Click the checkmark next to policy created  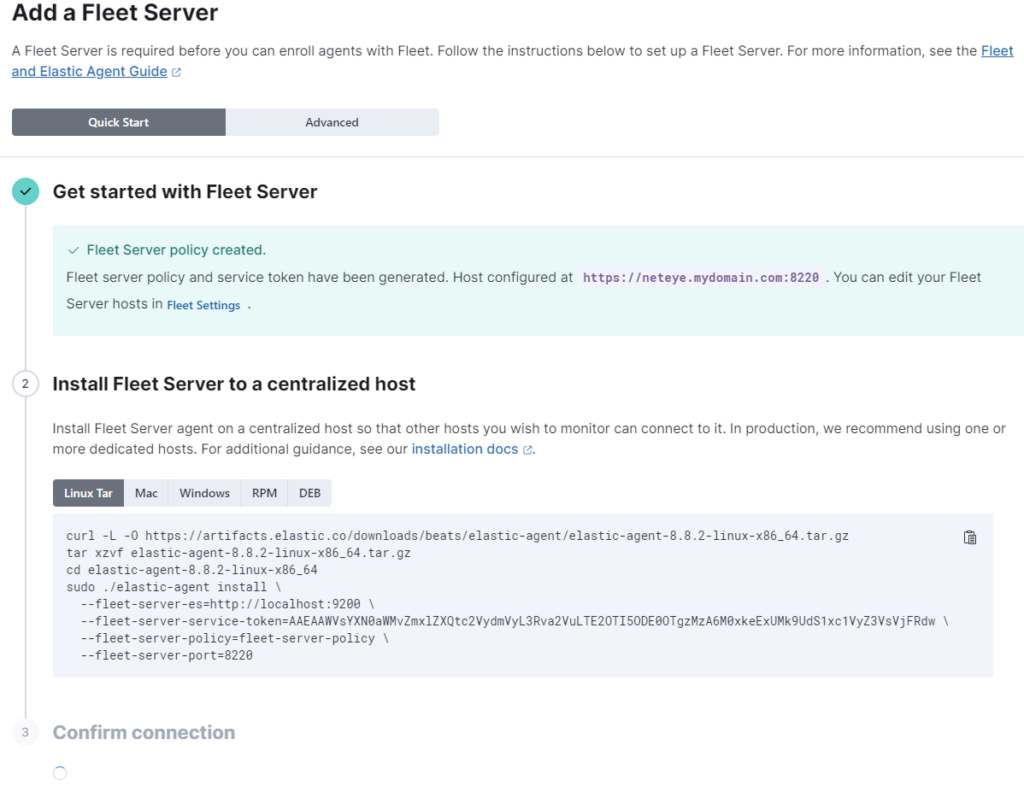pyautogui.click(x=73, y=250)
